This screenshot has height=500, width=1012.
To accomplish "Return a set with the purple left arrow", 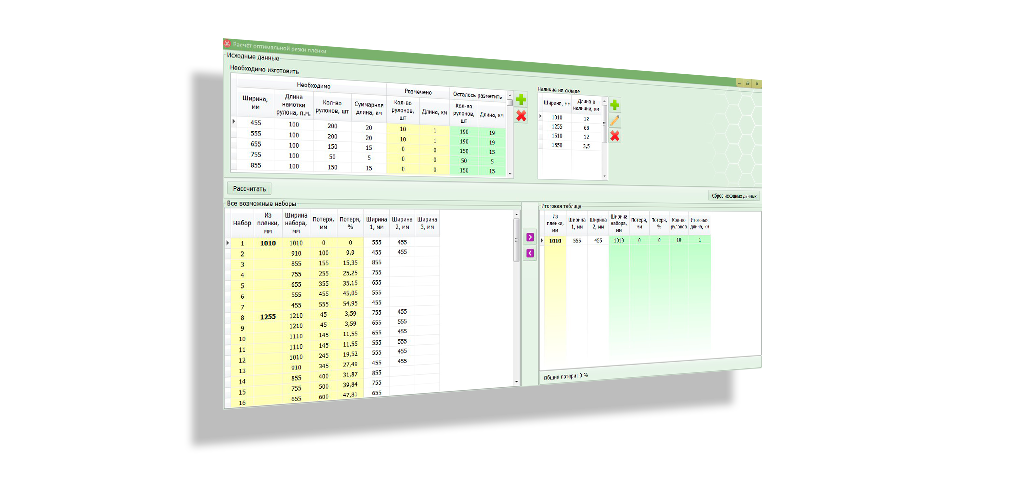I will click(x=530, y=253).
